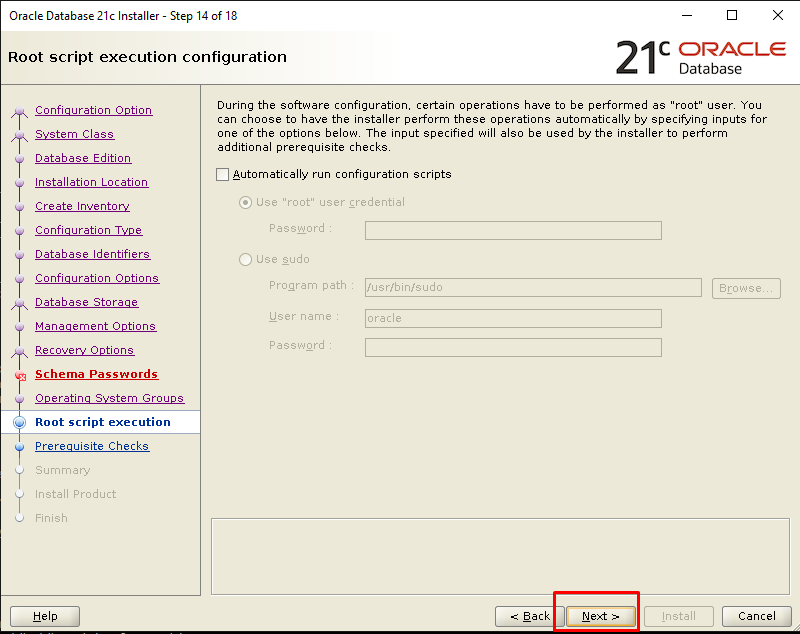Click the sudo Password input field
The width and height of the screenshot is (800, 634).
pyautogui.click(x=513, y=347)
